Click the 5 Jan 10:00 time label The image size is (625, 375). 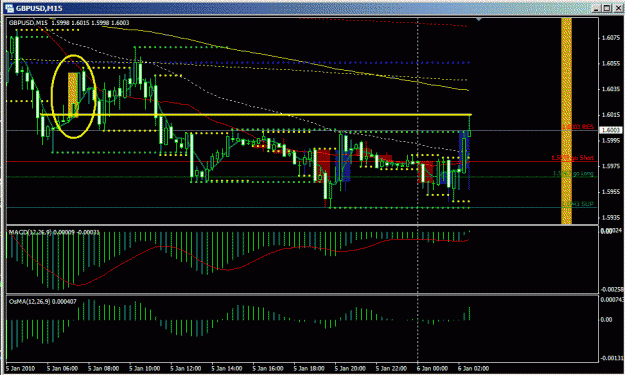pos(145,368)
